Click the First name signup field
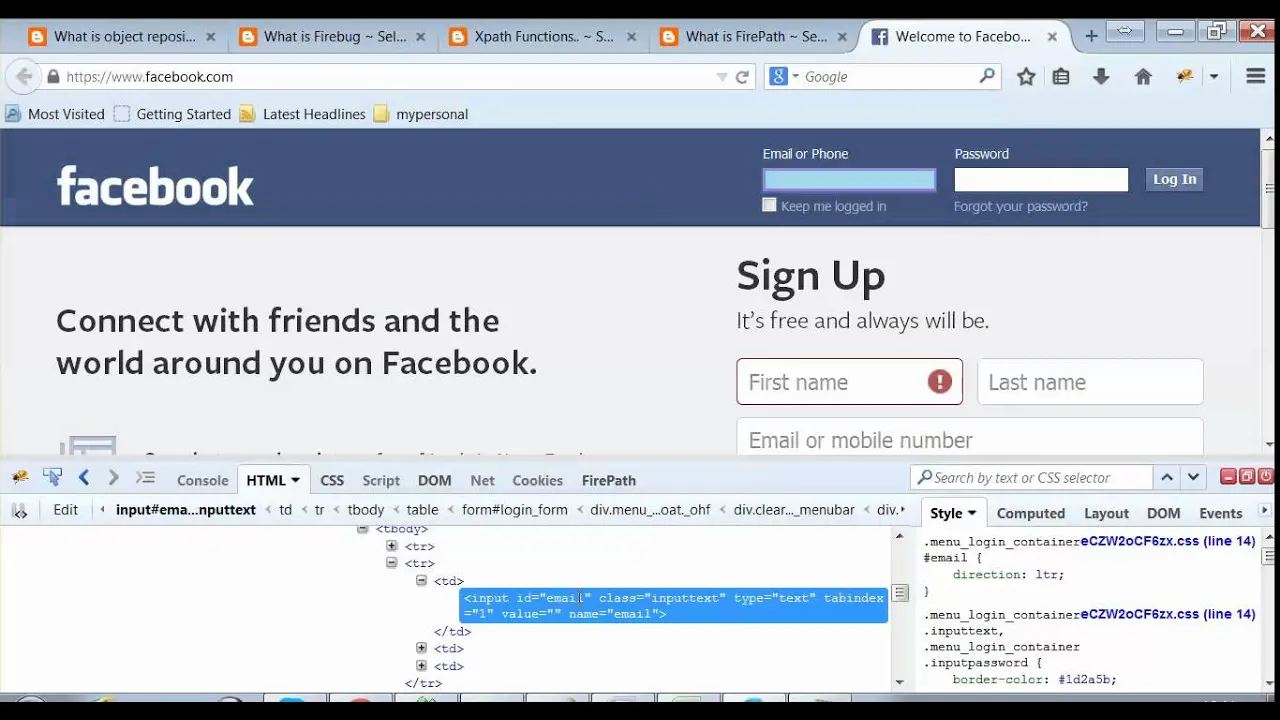 (849, 382)
